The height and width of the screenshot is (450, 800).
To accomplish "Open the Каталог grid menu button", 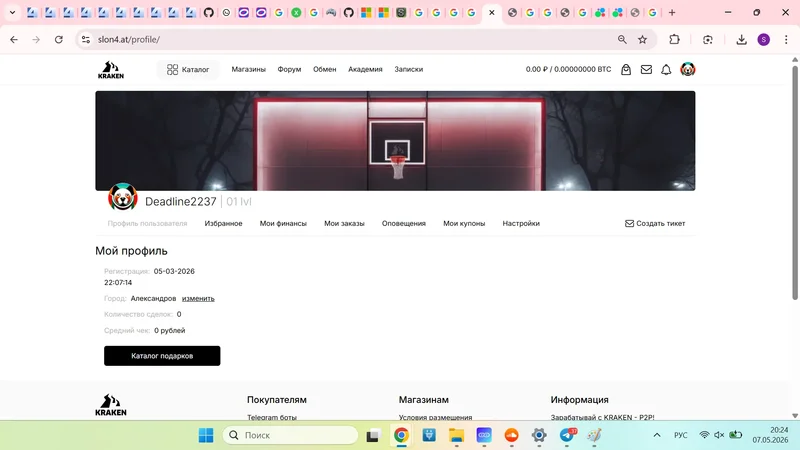I will pyautogui.click(x=188, y=69).
